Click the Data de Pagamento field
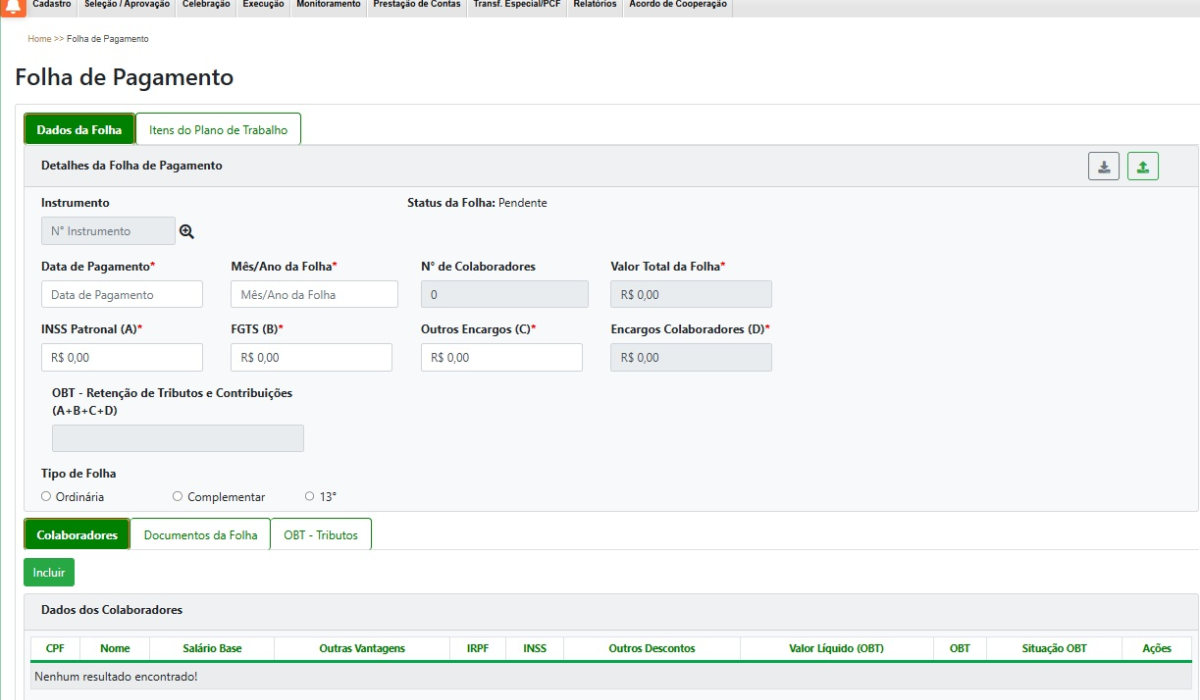This screenshot has height=700, width=1200. click(122, 295)
